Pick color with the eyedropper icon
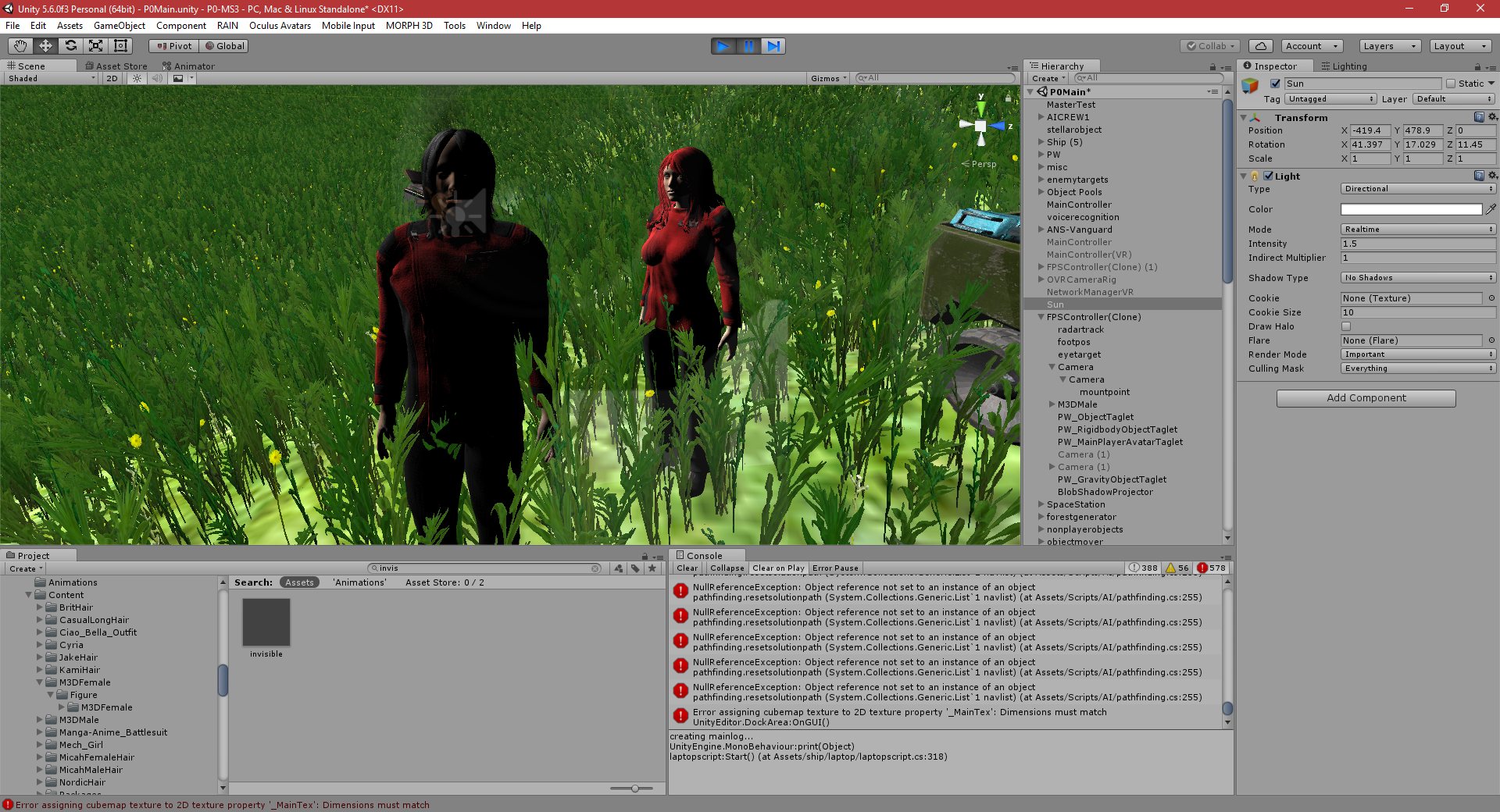Image resolution: width=1500 pixels, height=812 pixels. [x=1491, y=209]
